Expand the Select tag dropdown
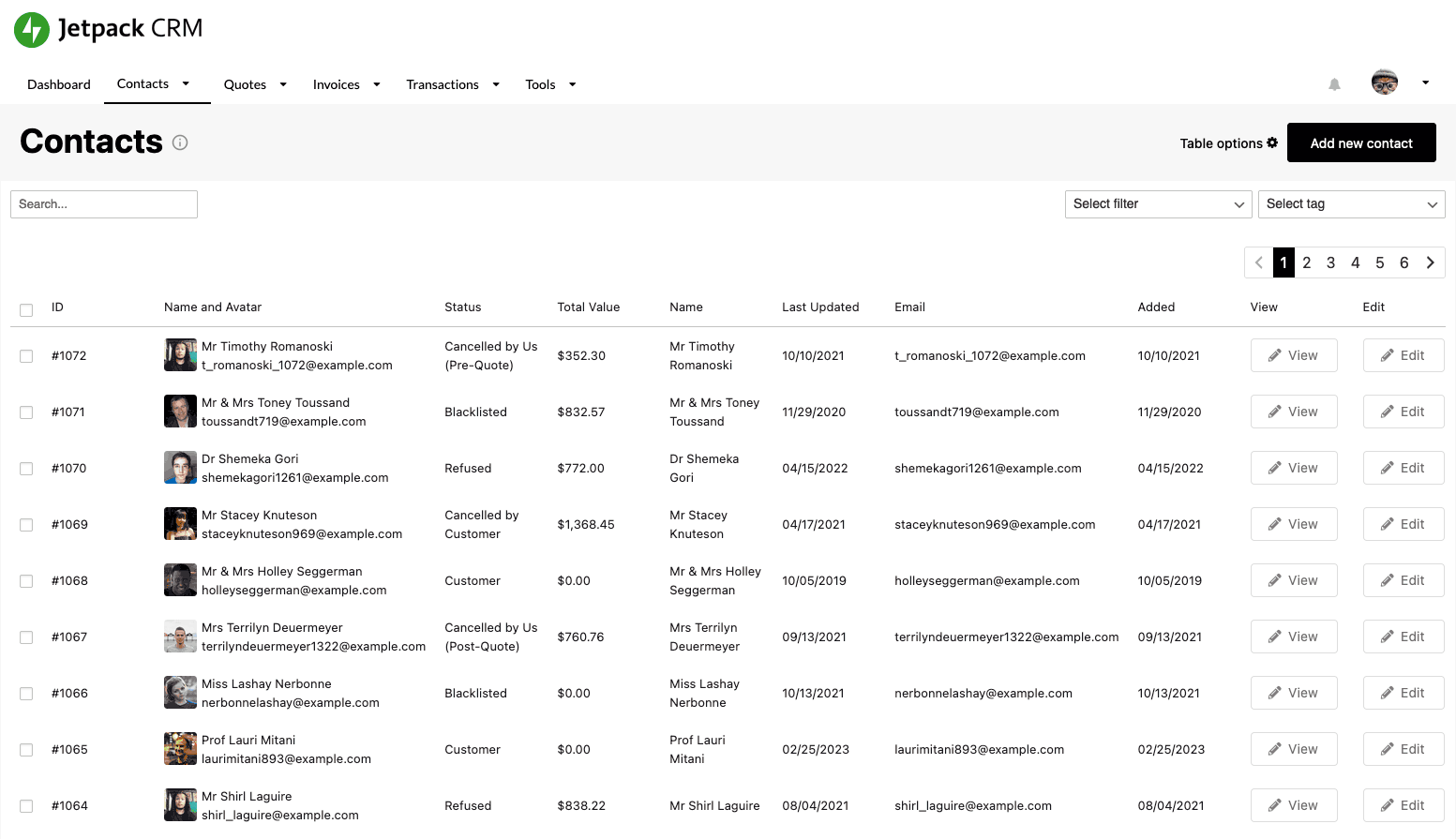 [x=1351, y=204]
